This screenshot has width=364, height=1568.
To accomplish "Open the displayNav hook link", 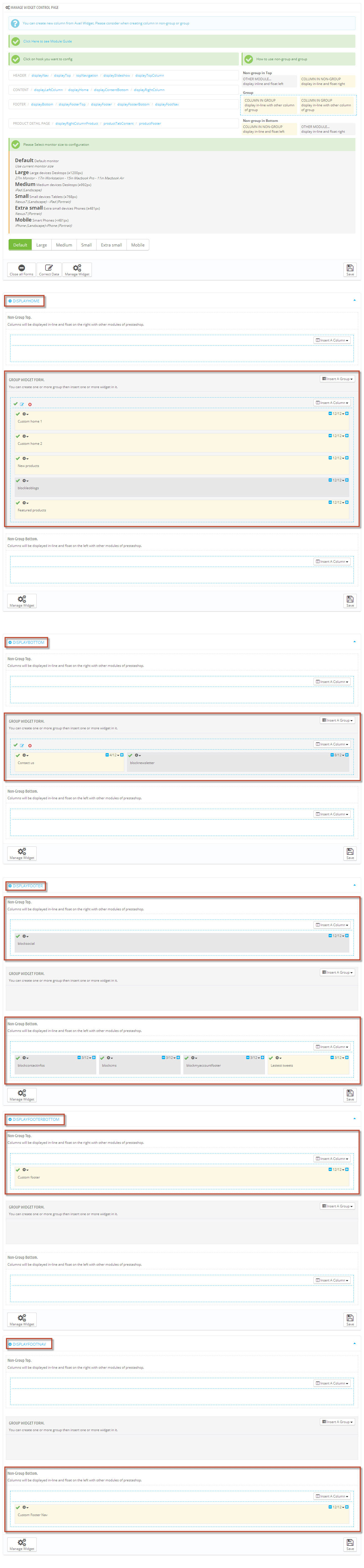I will click(x=40, y=76).
